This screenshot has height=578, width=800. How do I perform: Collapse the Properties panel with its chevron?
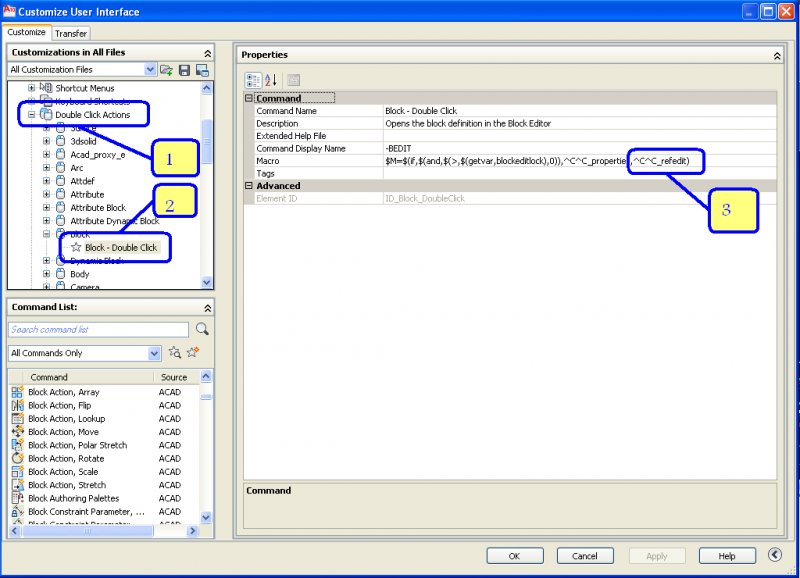(x=777, y=56)
